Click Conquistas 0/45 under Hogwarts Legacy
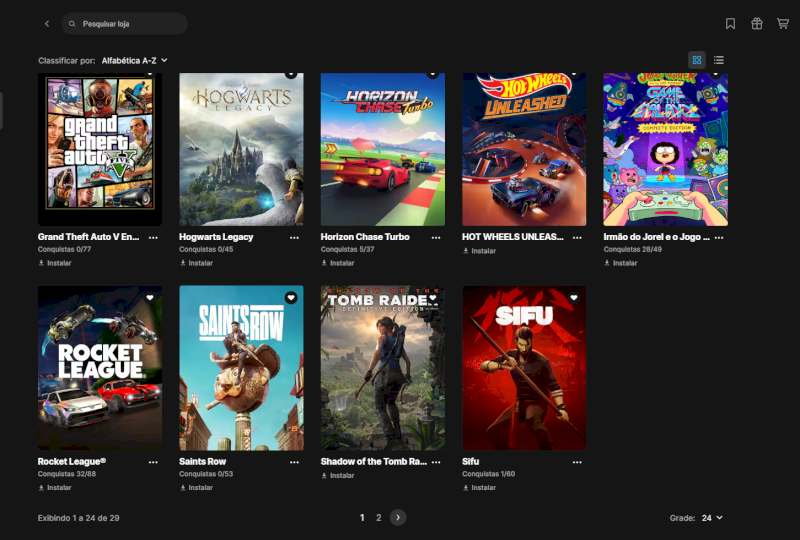Screen dimensions: 800x540 (206, 250)
